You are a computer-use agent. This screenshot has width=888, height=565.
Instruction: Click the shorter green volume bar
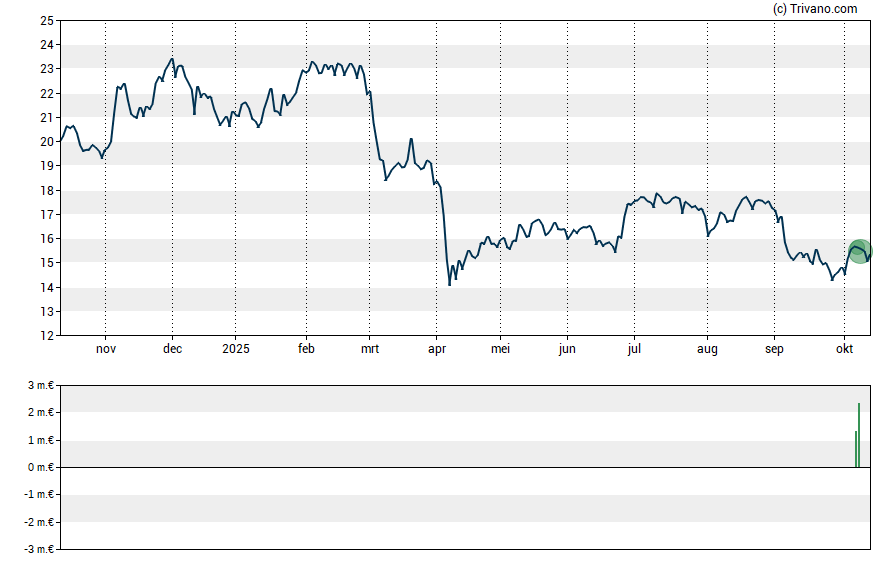[x=856, y=449]
